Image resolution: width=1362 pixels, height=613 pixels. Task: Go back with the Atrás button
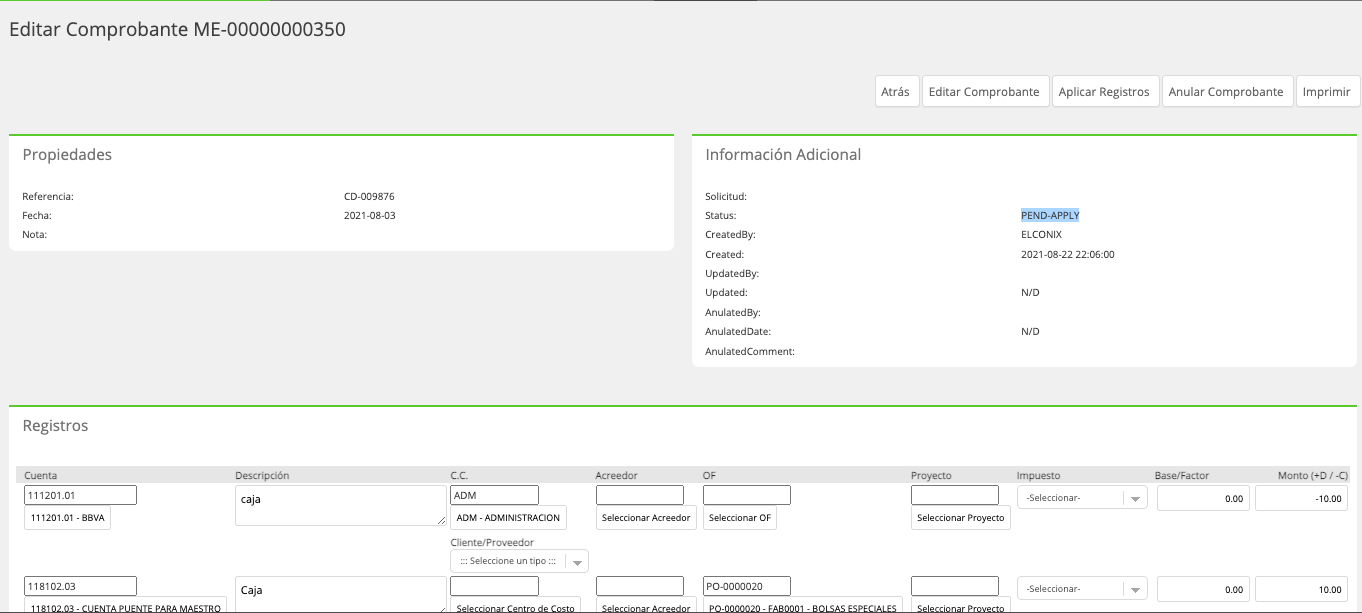click(x=897, y=91)
